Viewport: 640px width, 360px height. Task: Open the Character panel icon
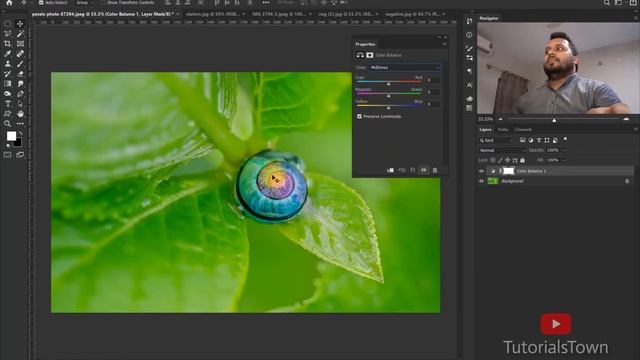click(x=469, y=85)
